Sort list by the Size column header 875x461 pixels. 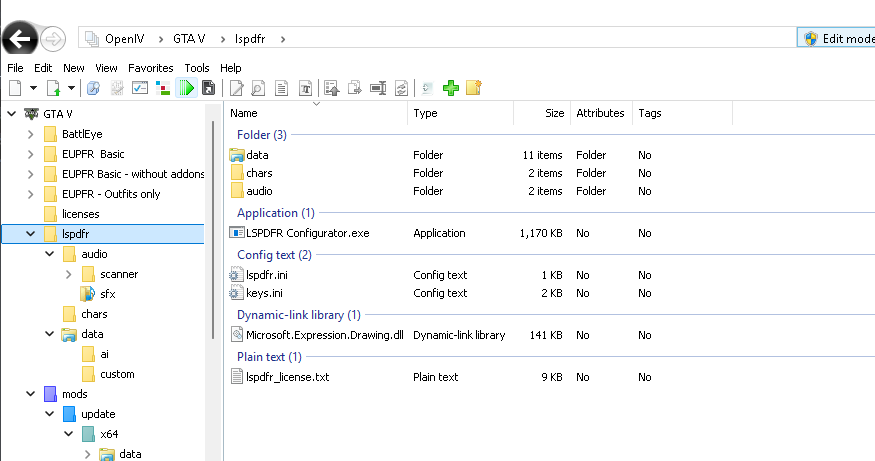(x=542, y=113)
